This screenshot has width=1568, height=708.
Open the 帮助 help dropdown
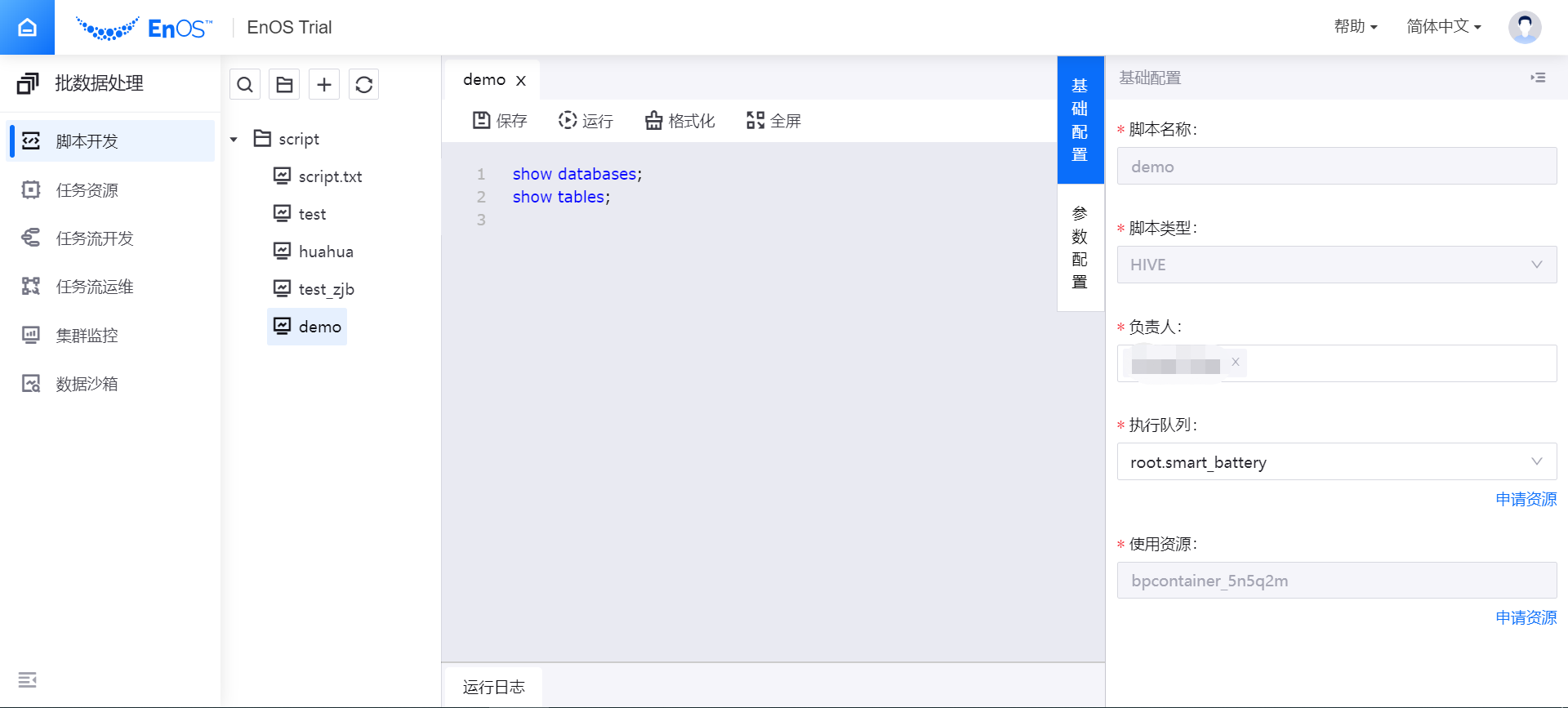point(1356,27)
